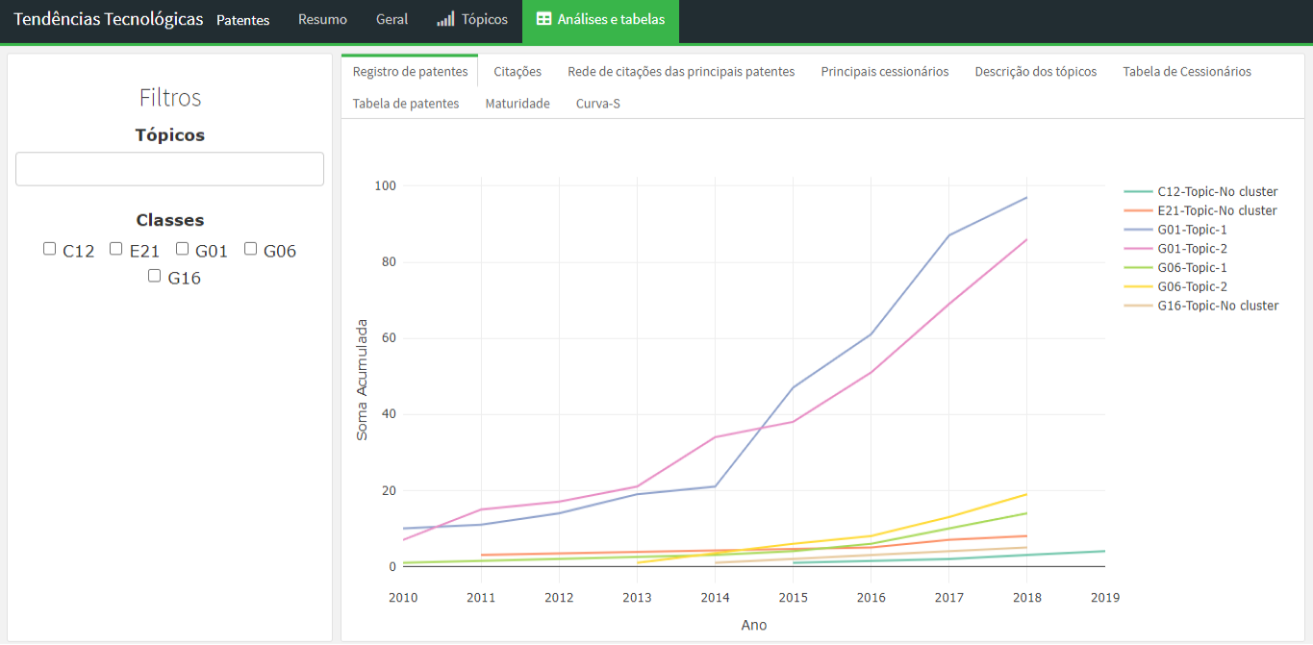Open Resumo in the top navigation
The width and height of the screenshot is (1313, 645).
click(x=322, y=20)
